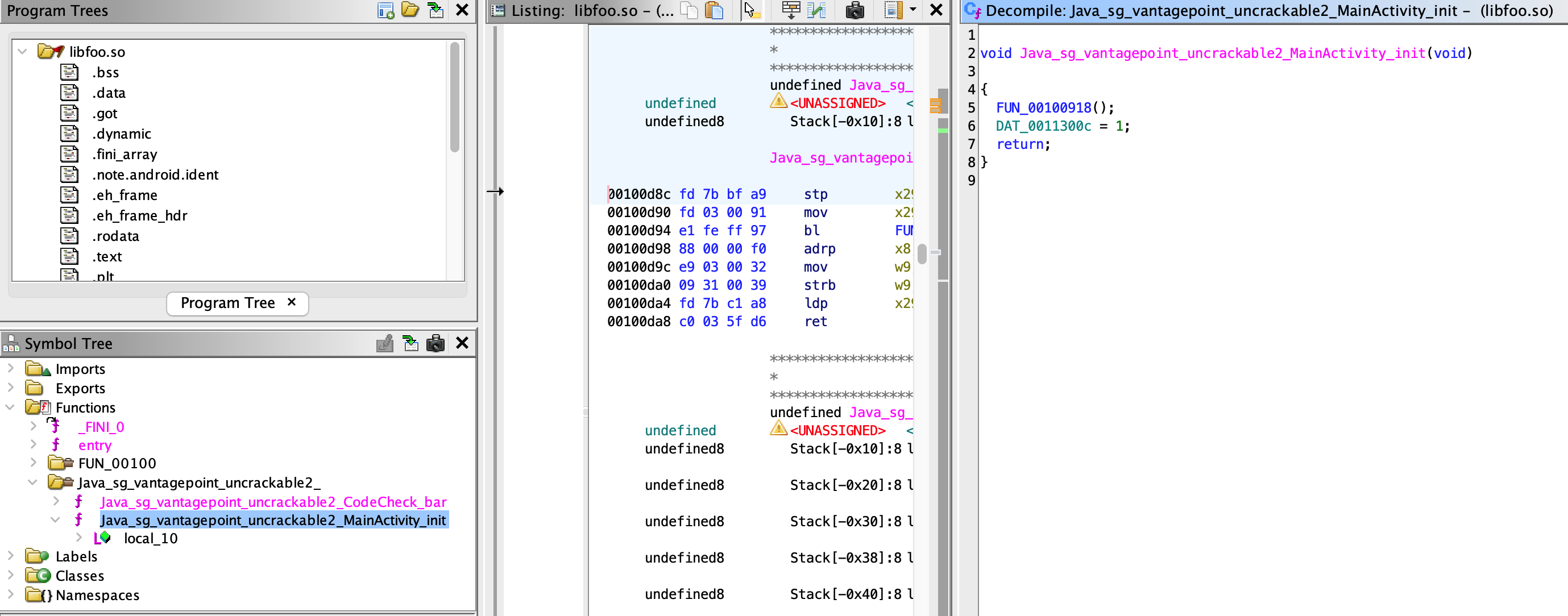Click the Listing paste icon
Viewport: 1568px width, 616px height.
[714, 10]
